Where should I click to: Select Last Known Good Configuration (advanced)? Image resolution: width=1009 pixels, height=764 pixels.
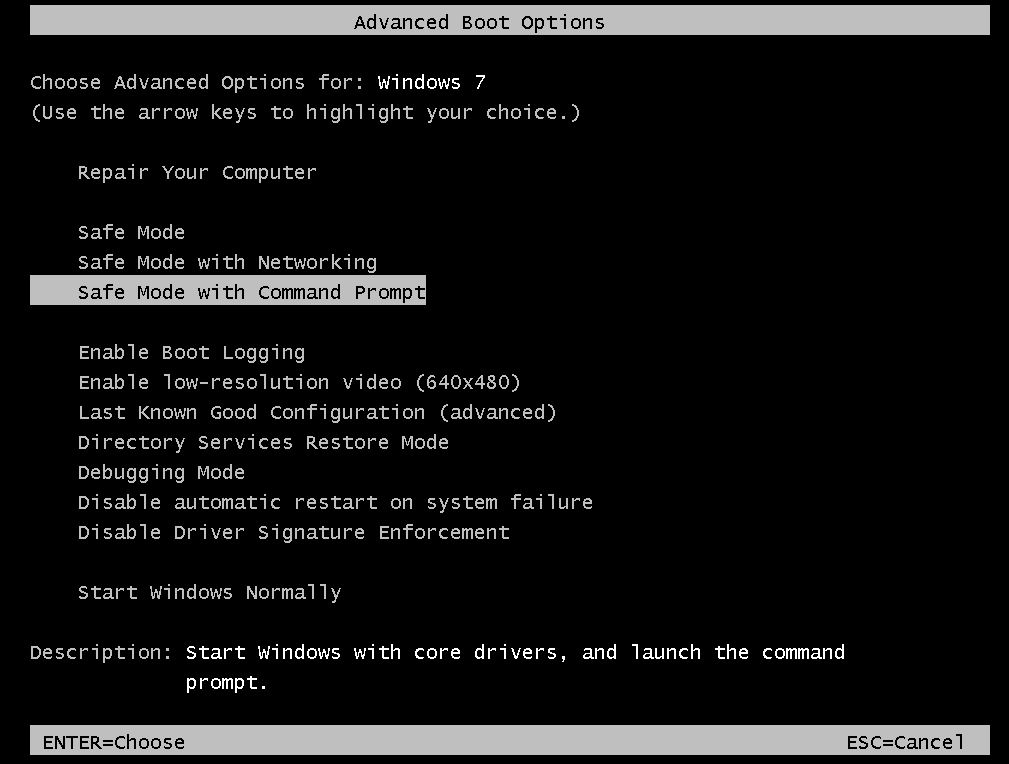tap(317, 412)
